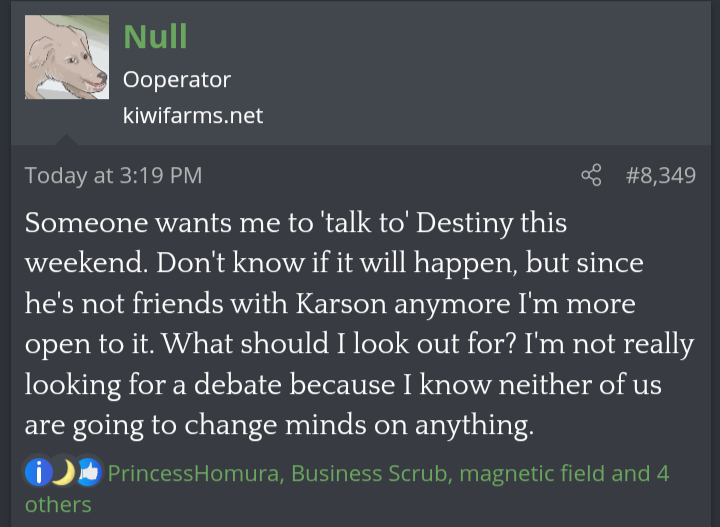Open Null's dog avatar picture
720x527 pixels.
tap(66, 56)
